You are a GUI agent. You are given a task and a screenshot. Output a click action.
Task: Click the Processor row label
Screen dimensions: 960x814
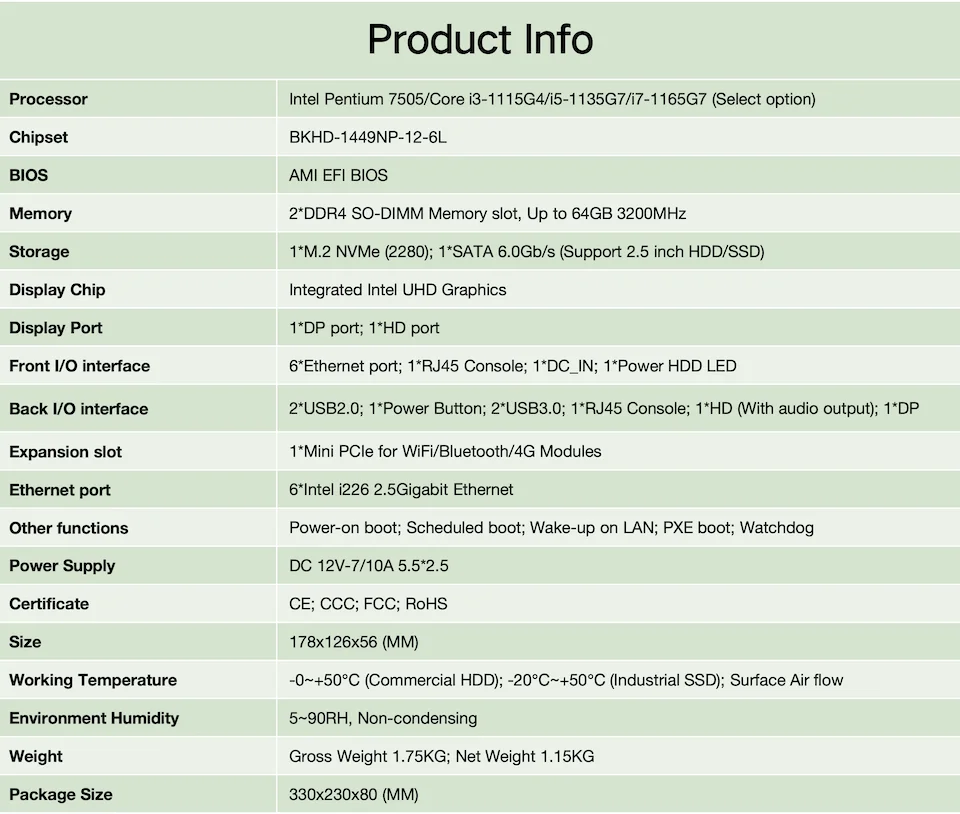click(48, 99)
